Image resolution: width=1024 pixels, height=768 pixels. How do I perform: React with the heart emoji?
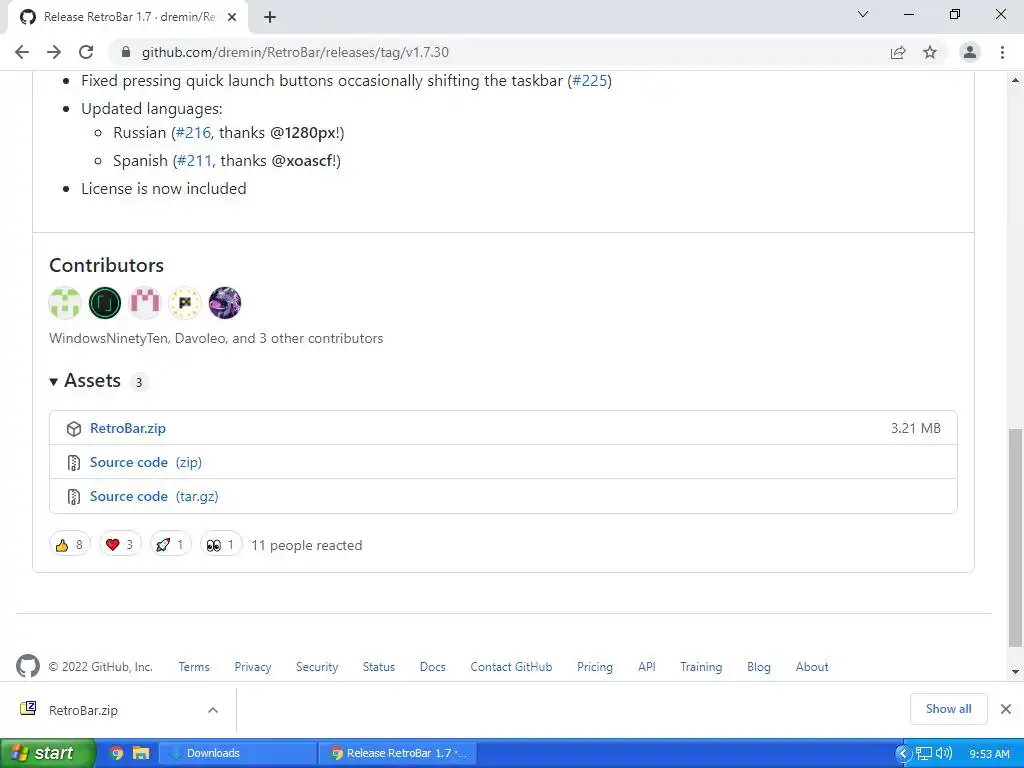click(120, 545)
